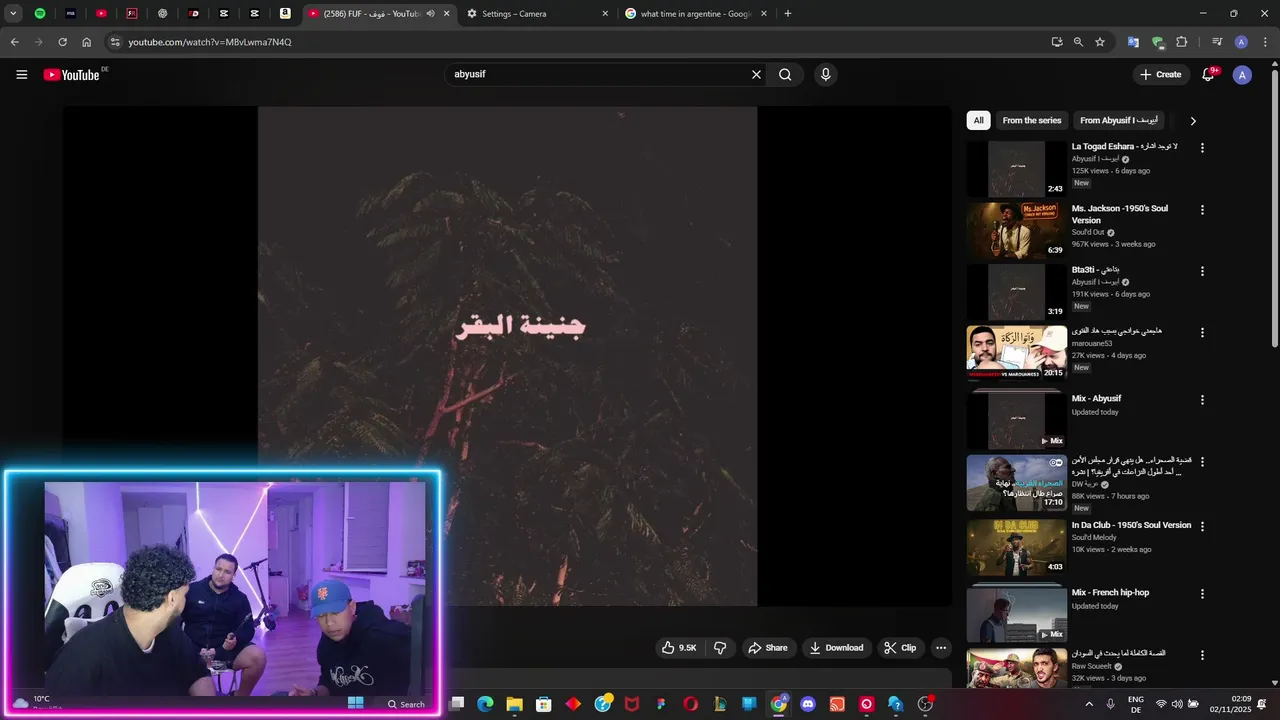
Task: Open options for Bta3ti video
Action: click(1202, 271)
